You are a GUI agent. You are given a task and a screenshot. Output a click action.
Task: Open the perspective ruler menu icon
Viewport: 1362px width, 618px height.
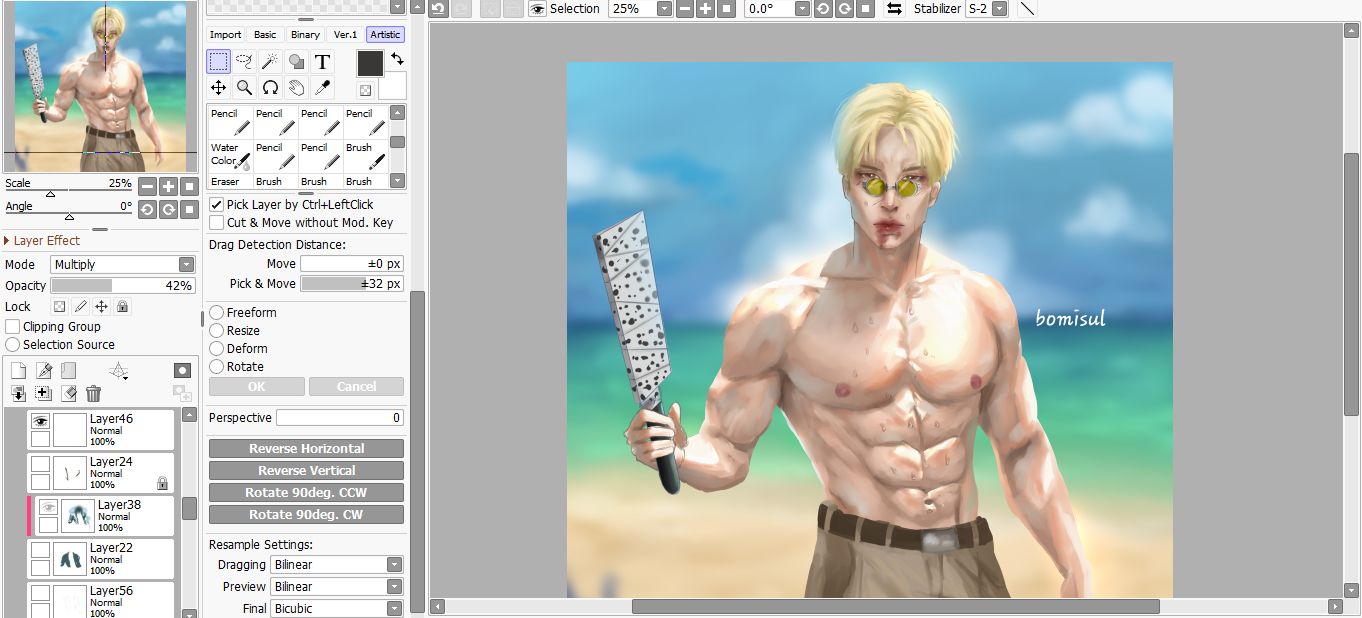pos(119,371)
